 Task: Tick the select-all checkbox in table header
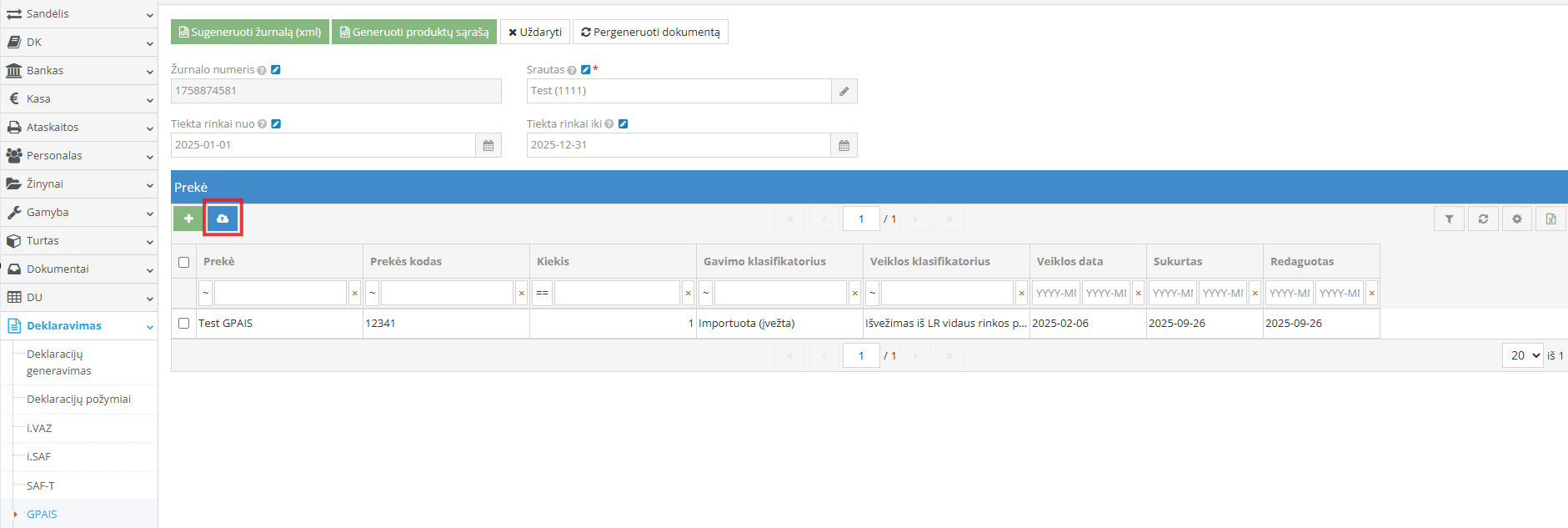[x=183, y=262]
